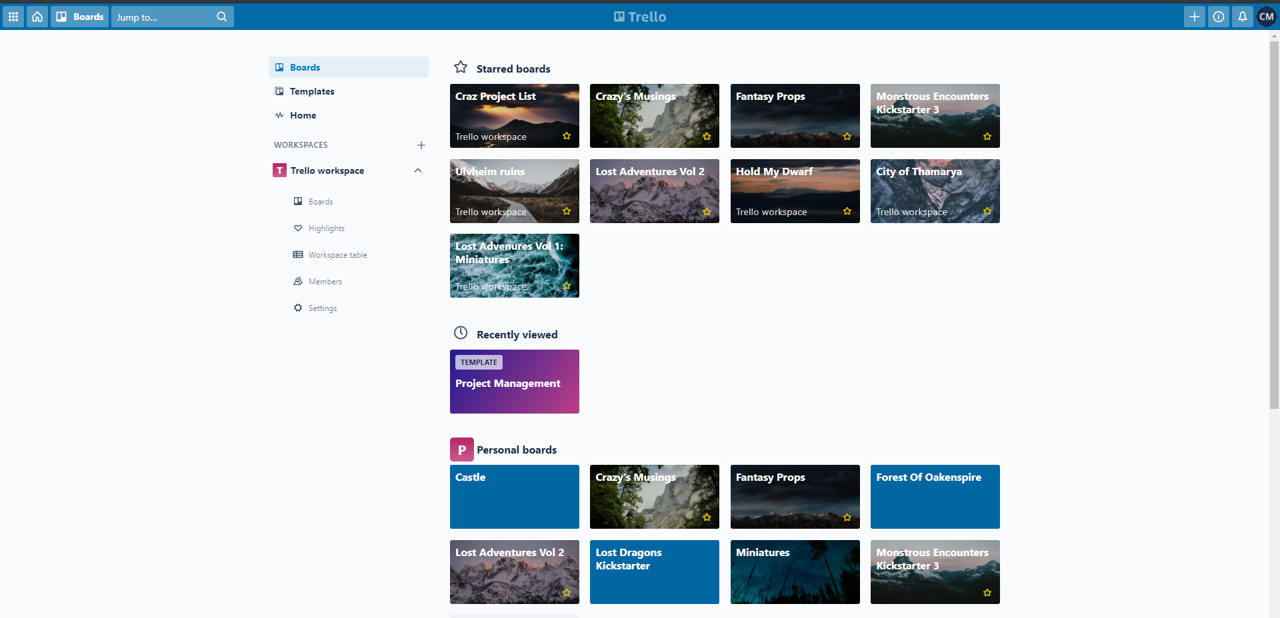The height and width of the screenshot is (618, 1280).
Task: Open the information icon in header
Action: click(1218, 17)
